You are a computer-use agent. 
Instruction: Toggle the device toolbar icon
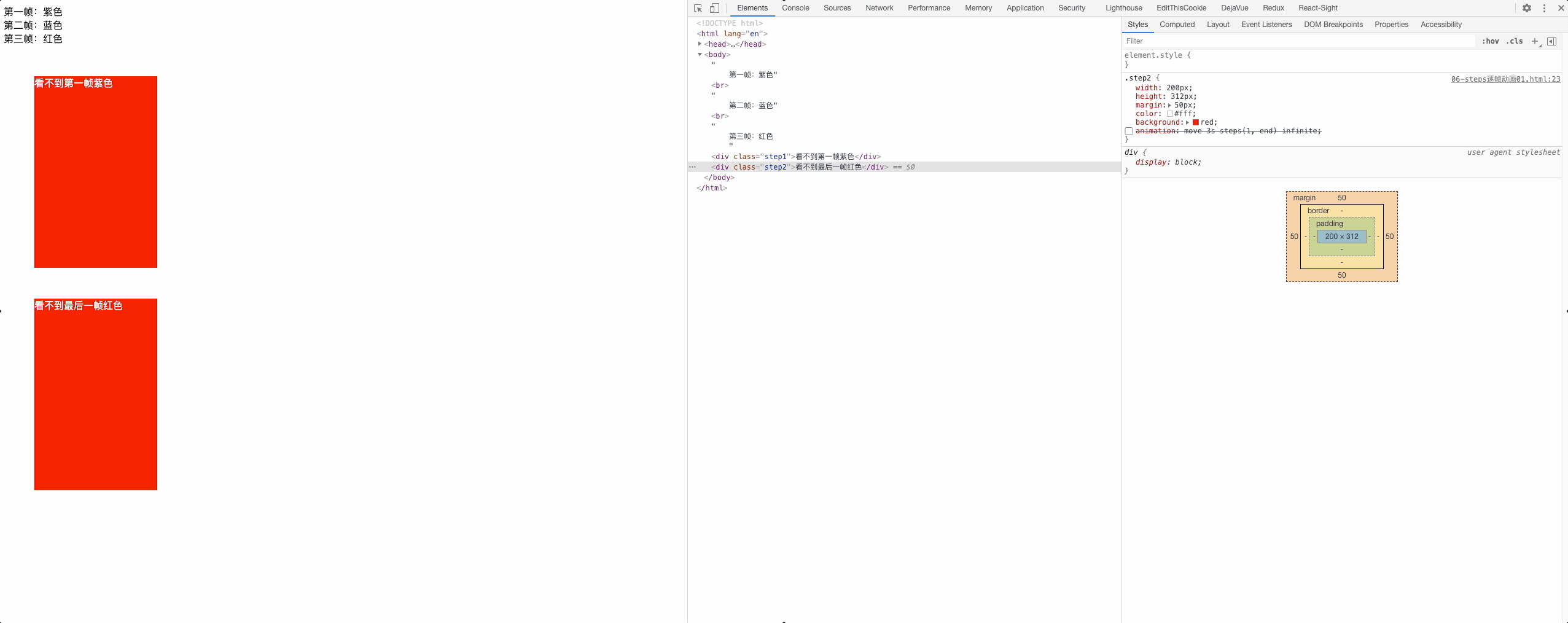714,8
